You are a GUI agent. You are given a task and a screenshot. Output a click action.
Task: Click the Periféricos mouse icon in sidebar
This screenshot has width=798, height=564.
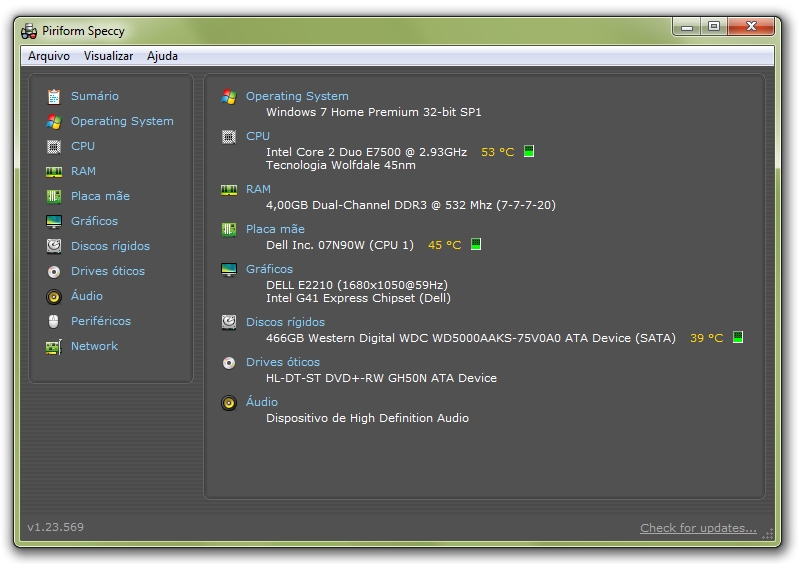(x=54, y=321)
